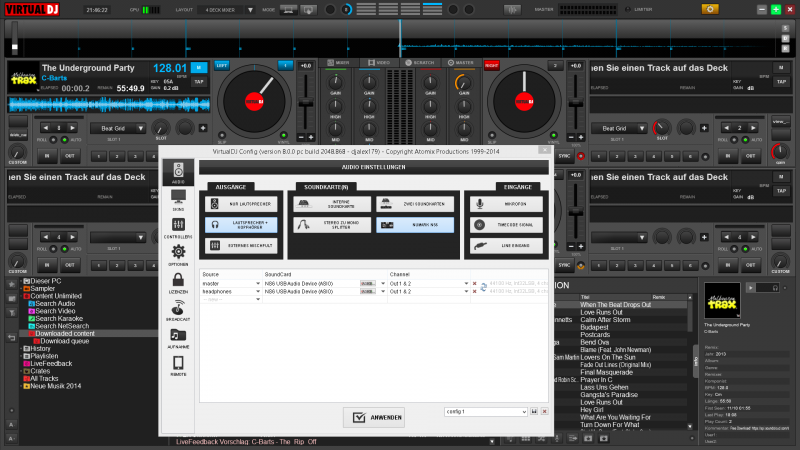Select the Nur Lautsprecher output option
Image resolution: width=800 pixels, height=450 pixels.
click(240, 203)
